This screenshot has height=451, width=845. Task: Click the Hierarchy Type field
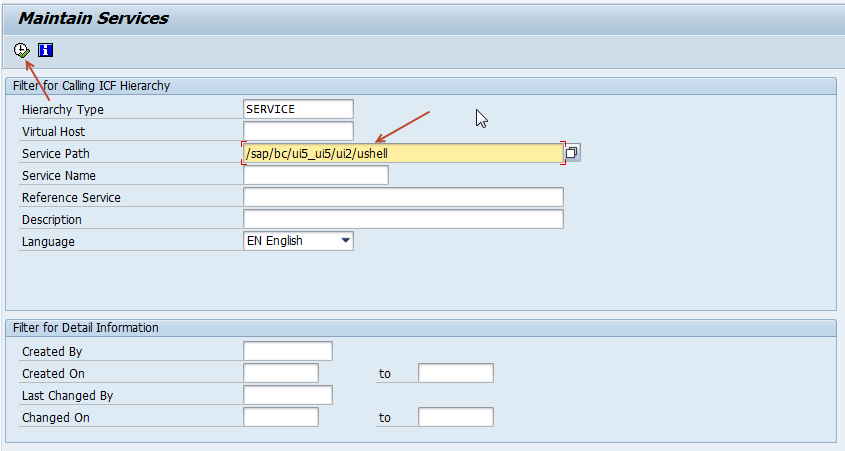[x=298, y=109]
